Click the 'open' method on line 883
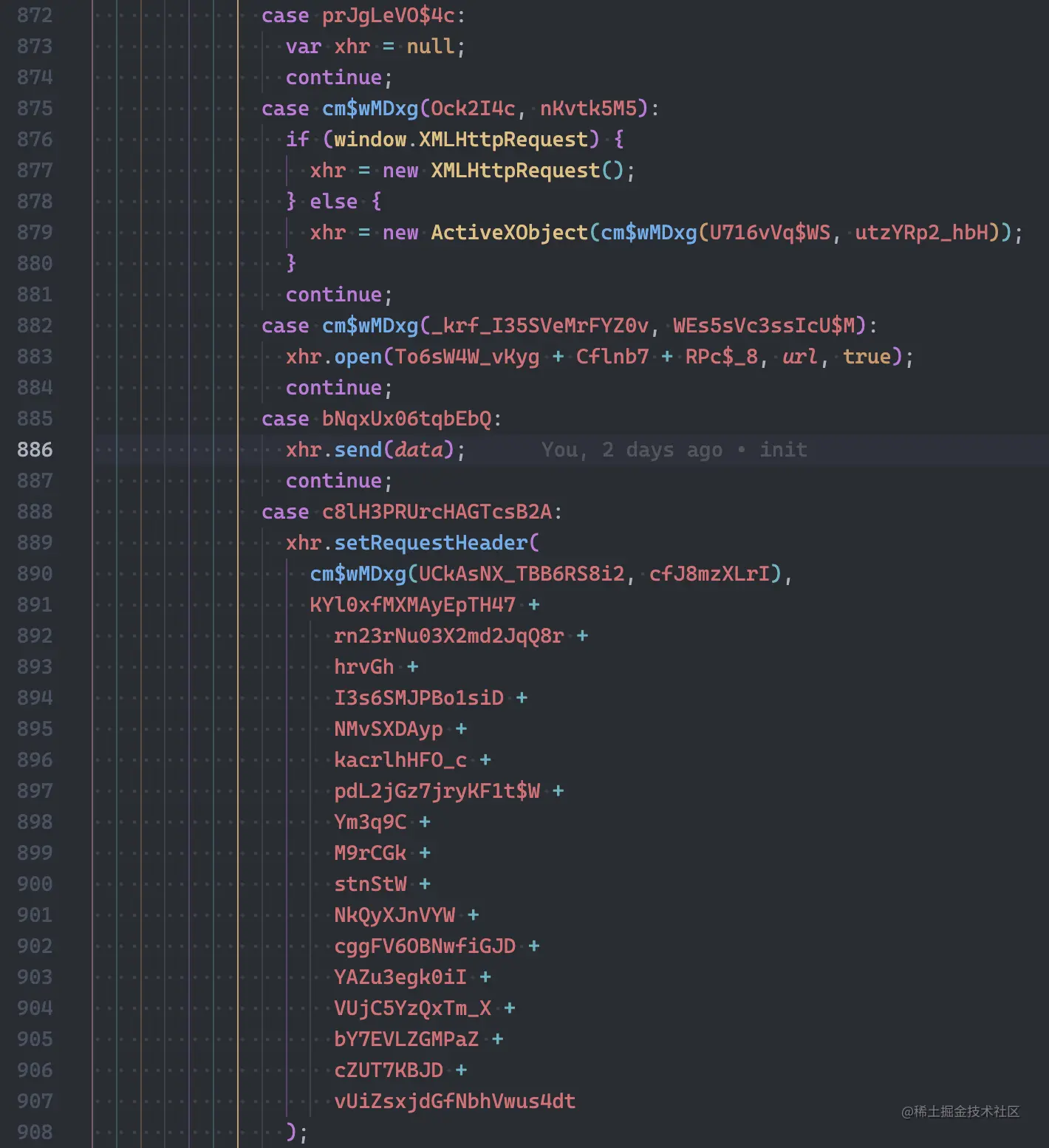The width and height of the screenshot is (1049, 1148). (358, 357)
